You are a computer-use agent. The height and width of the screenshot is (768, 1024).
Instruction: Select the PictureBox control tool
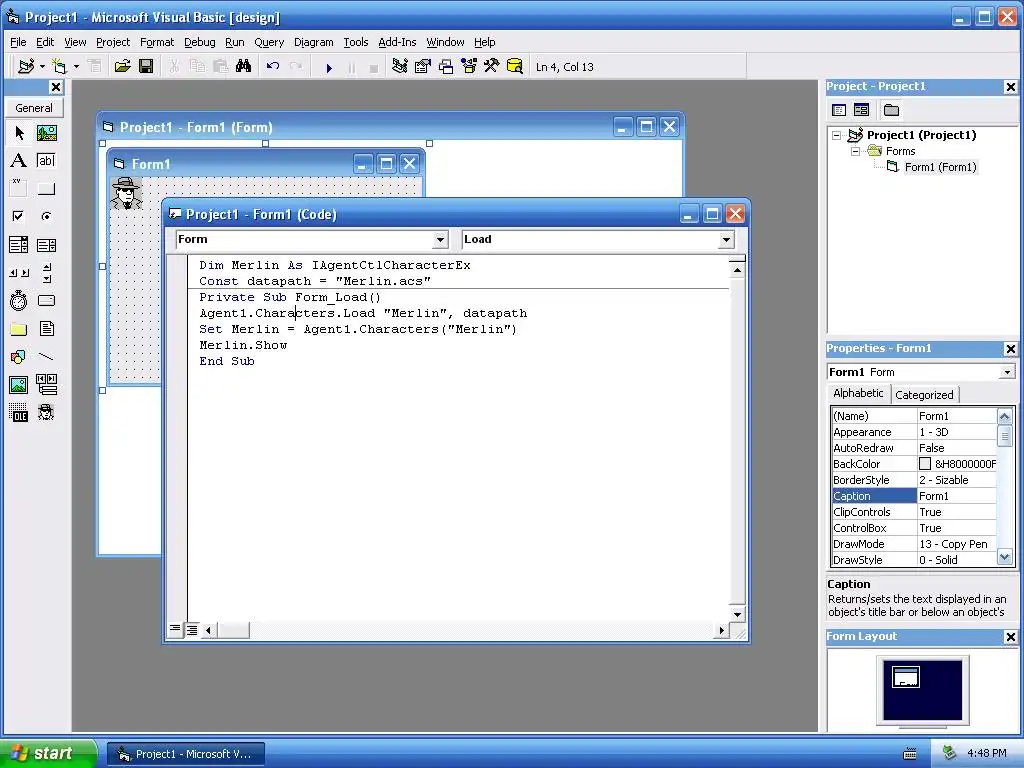pos(46,133)
